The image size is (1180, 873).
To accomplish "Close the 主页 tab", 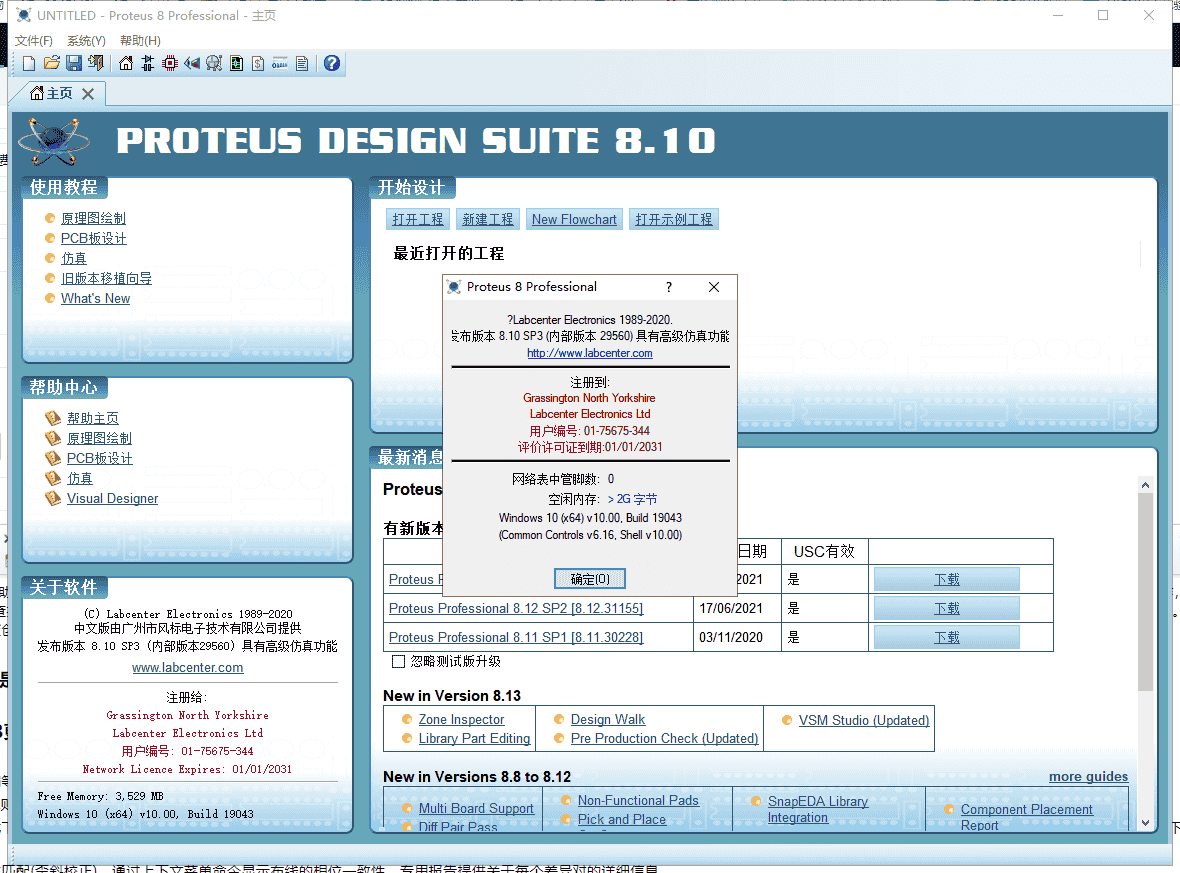I will (x=88, y=94).
